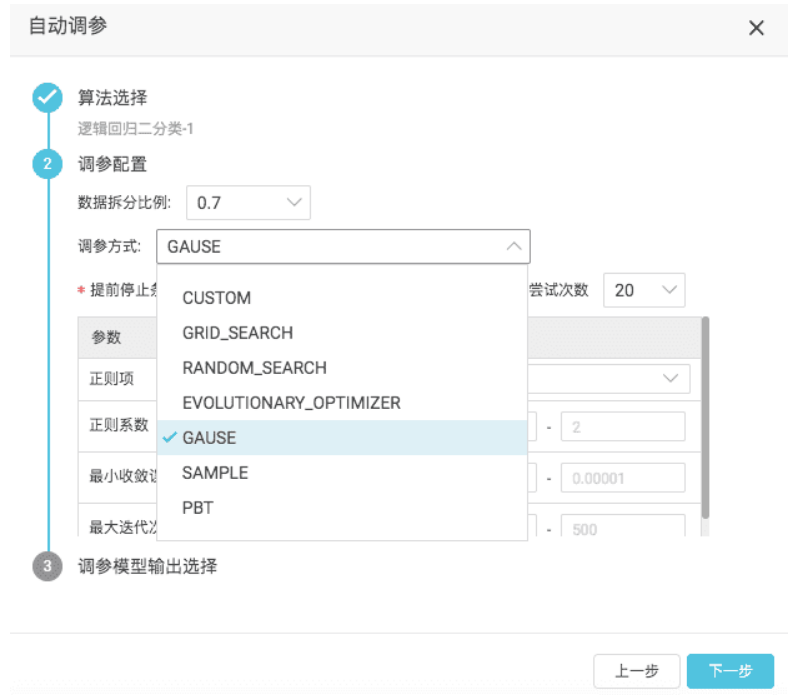Click the 参数 column header
The width and height of the screenshot is (793, 697).
(x=106, y=337)
